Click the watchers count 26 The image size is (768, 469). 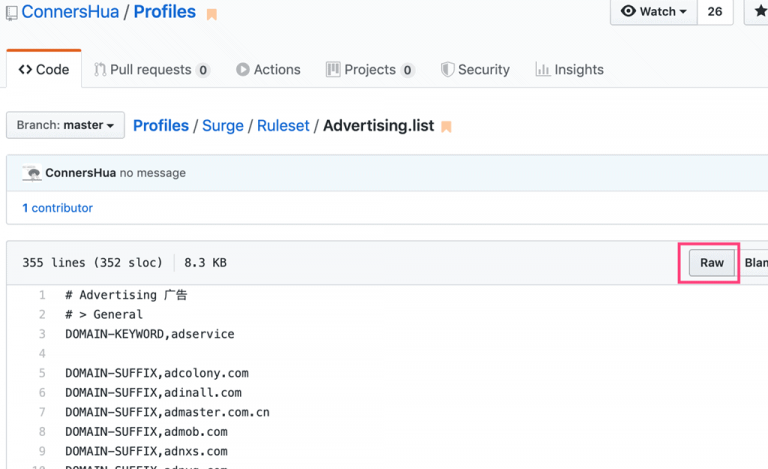coord(714,11)
